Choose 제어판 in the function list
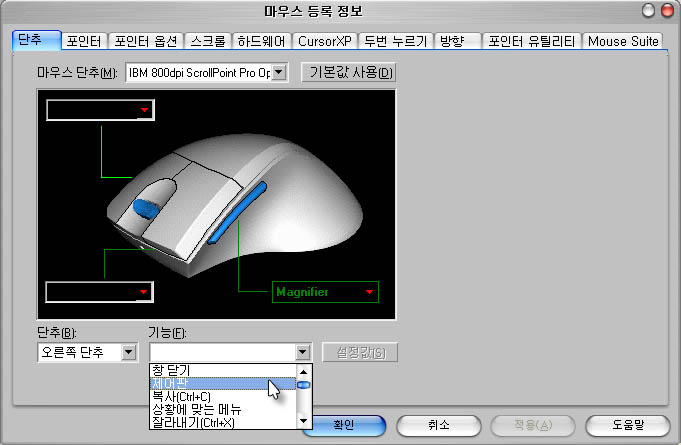The width and height of the screenshot is (681, 445). pos(223,383)
